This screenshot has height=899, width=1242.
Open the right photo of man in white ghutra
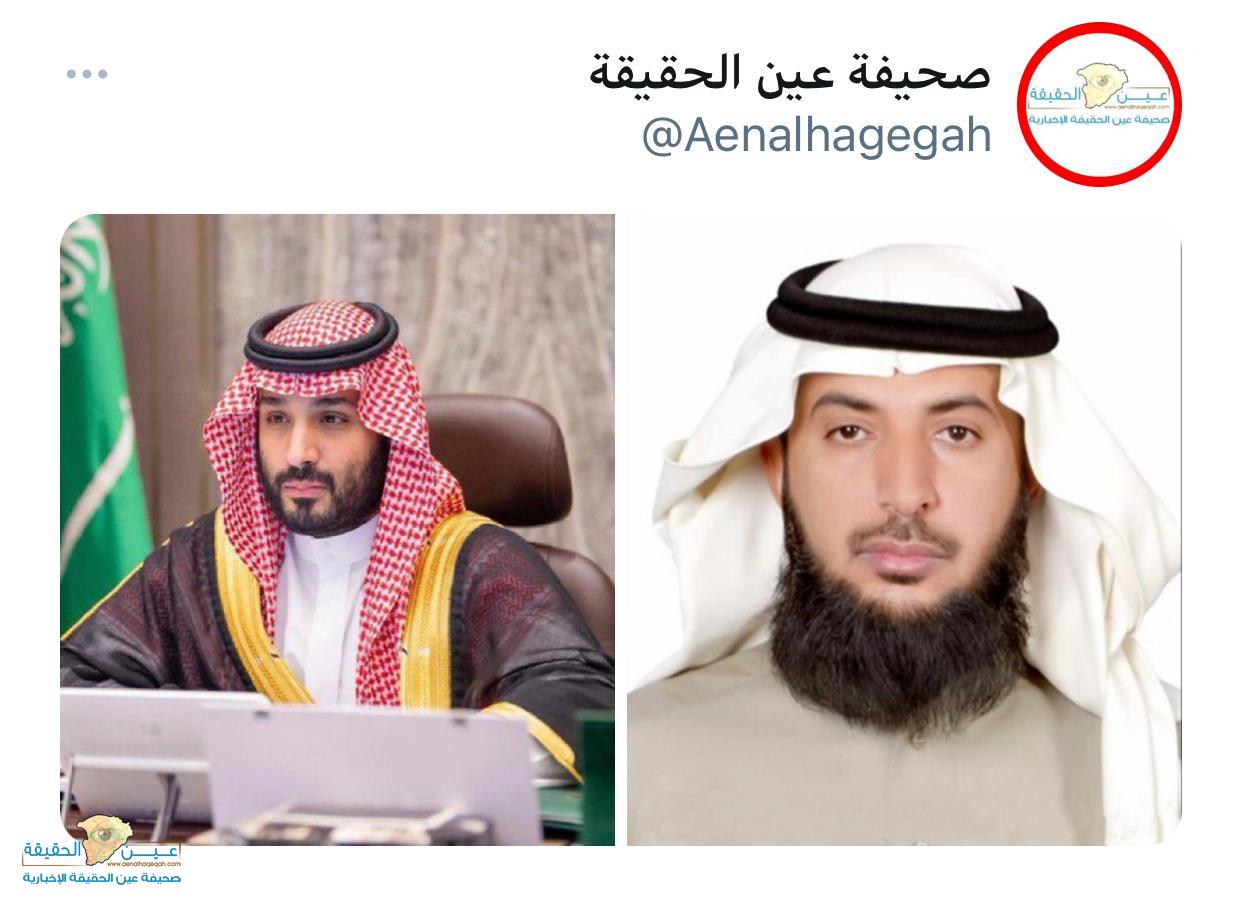904,530
